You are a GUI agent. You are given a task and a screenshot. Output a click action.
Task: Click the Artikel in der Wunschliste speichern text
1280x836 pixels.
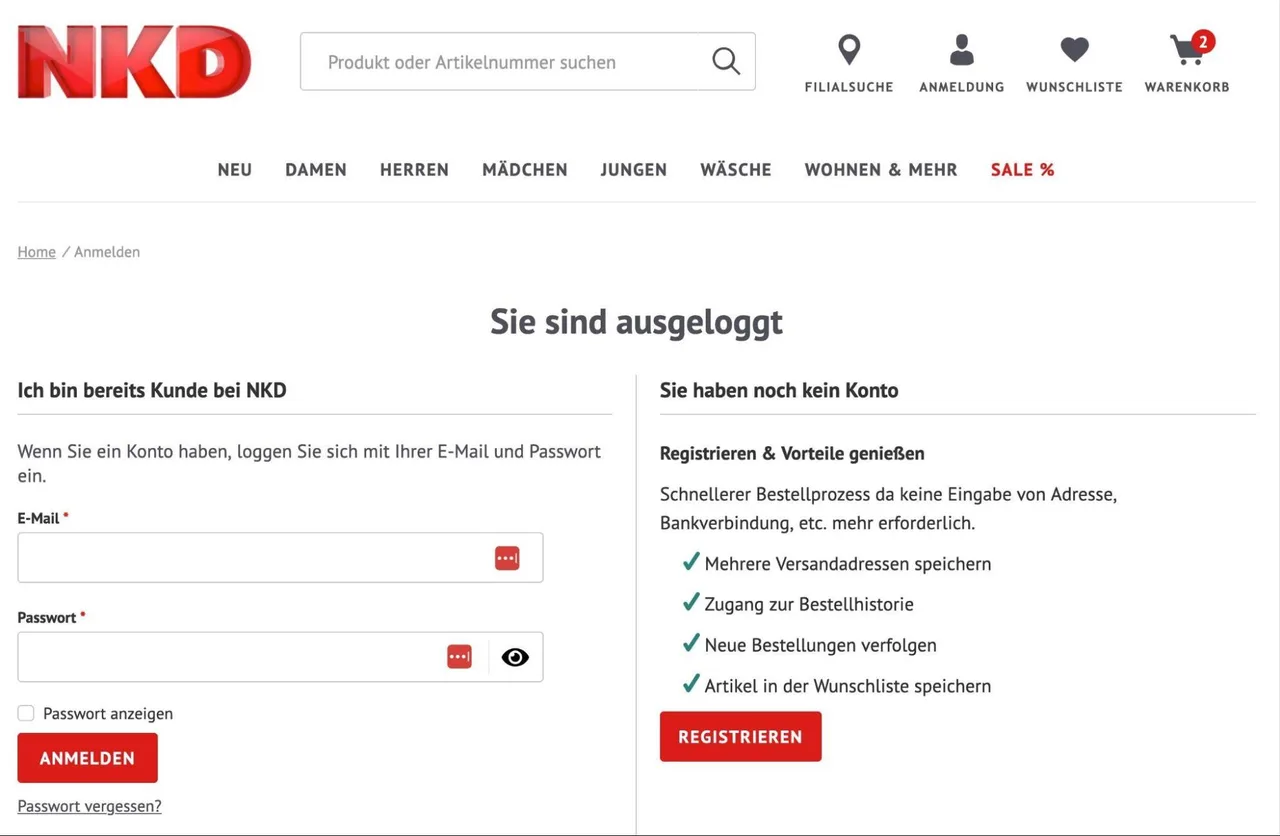point(848,686)
